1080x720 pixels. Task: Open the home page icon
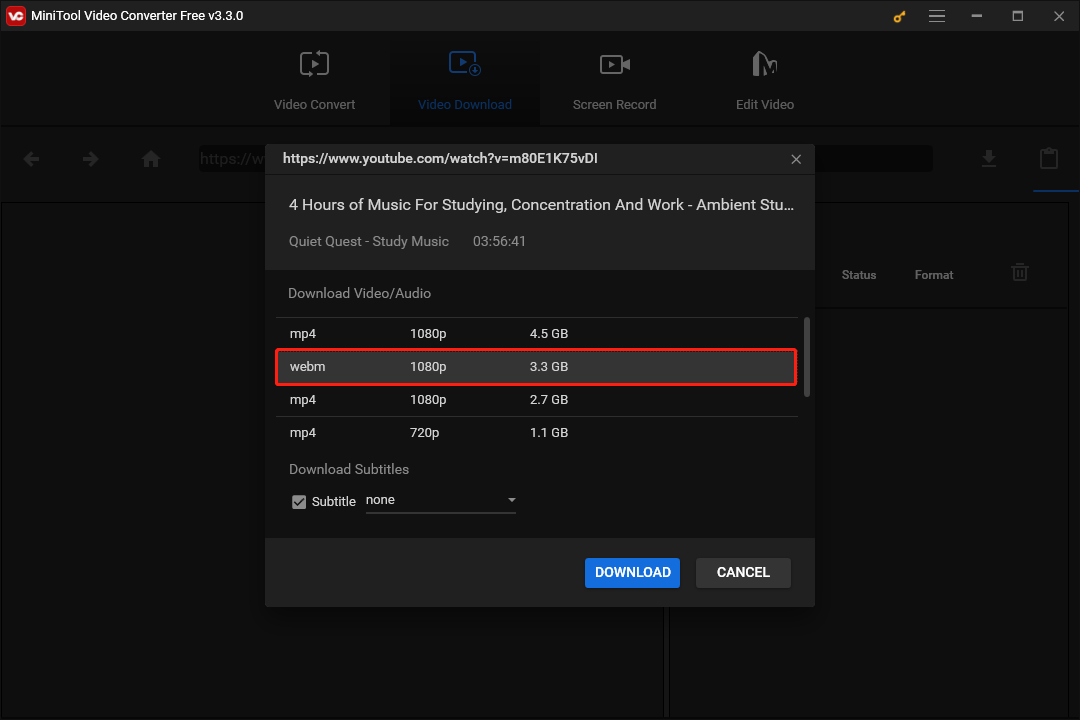pyautogui.click(x=150, y=158)
